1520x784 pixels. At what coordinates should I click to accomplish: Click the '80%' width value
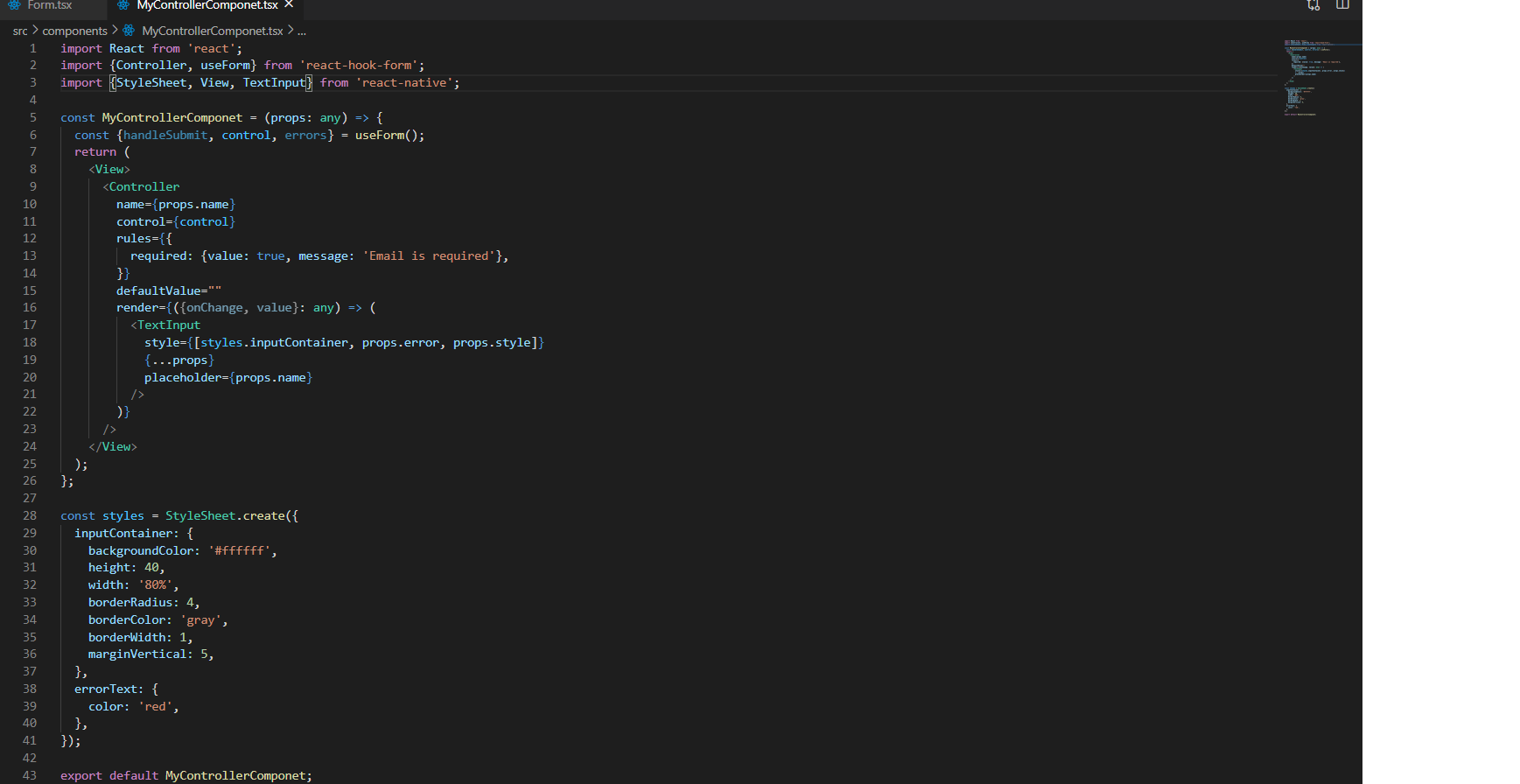155,584
